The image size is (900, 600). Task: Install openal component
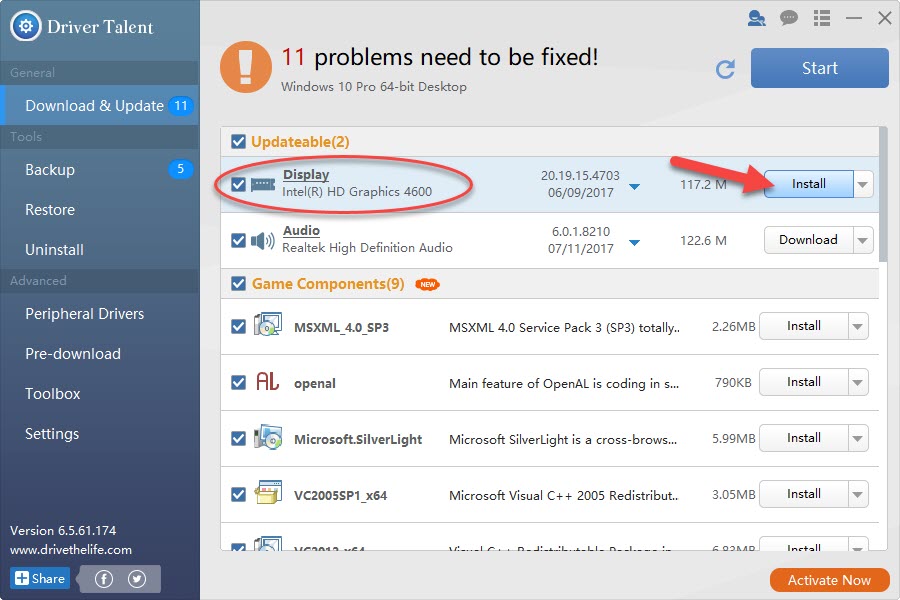pyautogui.click(x=804, y=382)
